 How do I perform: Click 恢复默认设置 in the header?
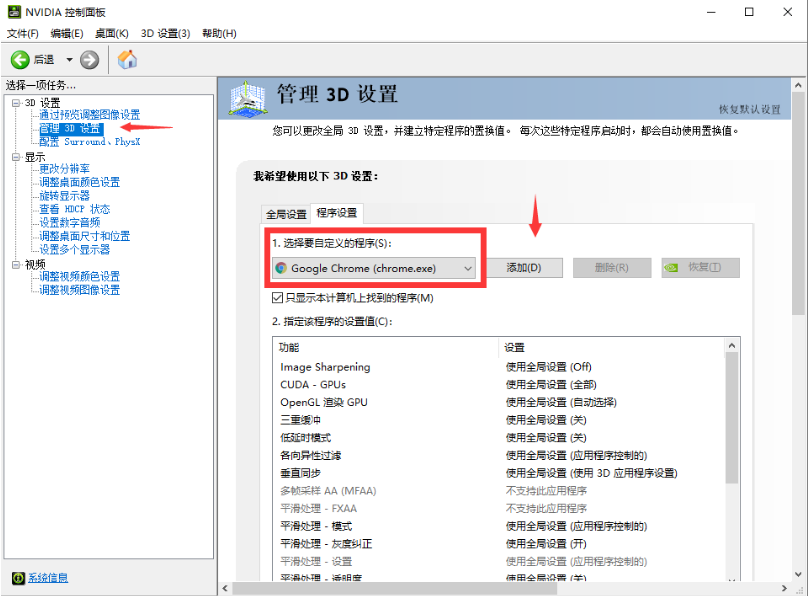[x=749, y=109]
